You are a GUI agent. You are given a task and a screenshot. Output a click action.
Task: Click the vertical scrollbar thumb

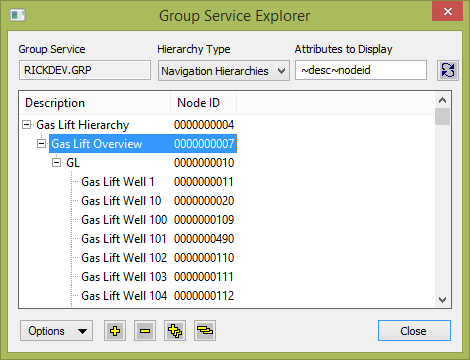pyautogui.click(x=442, y=116)
